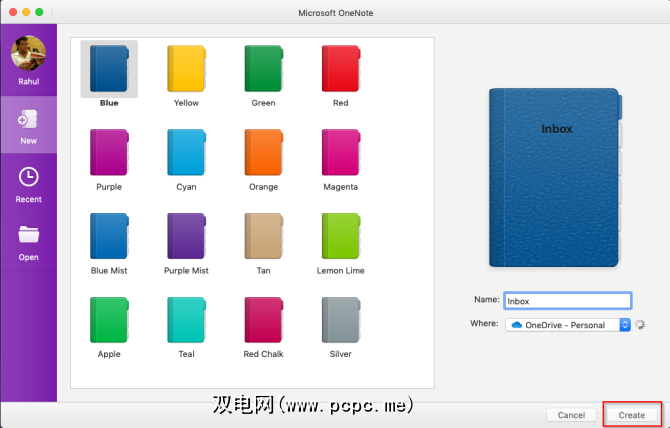Choose the Teal notebook icon

point(186,320)
